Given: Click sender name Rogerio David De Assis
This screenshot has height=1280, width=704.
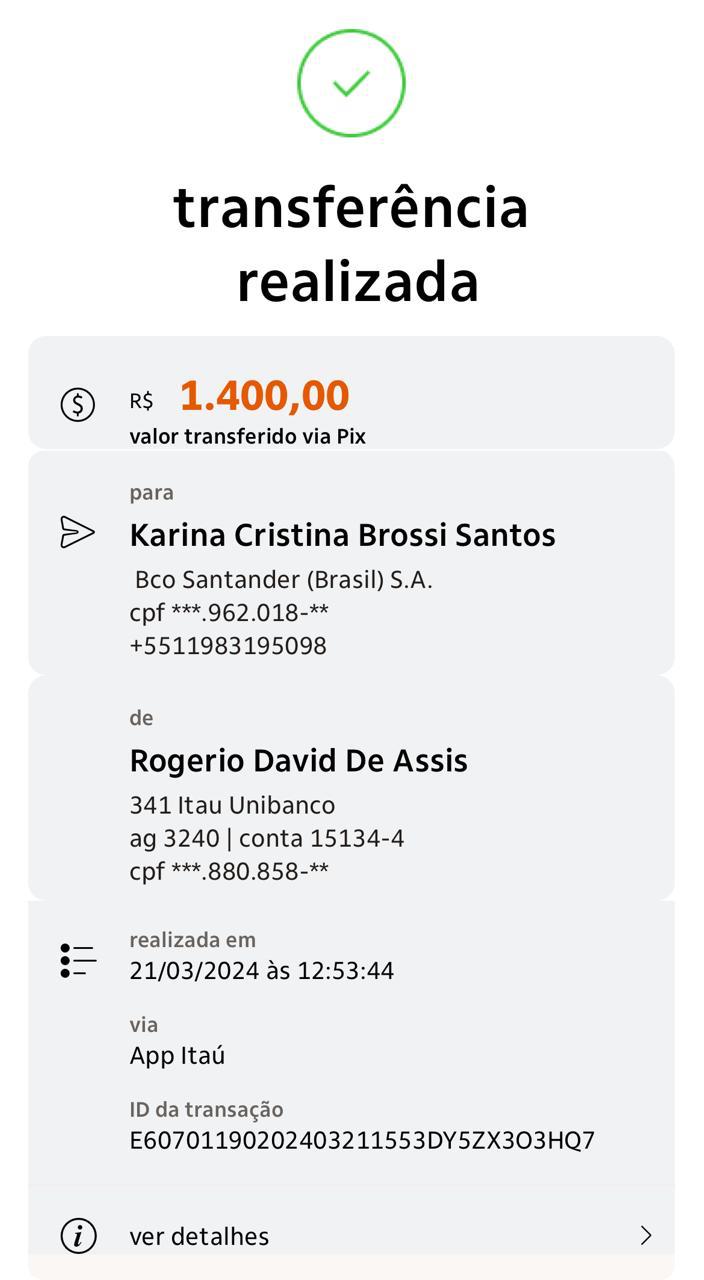Looking at the screenshot, I should 298,761.
